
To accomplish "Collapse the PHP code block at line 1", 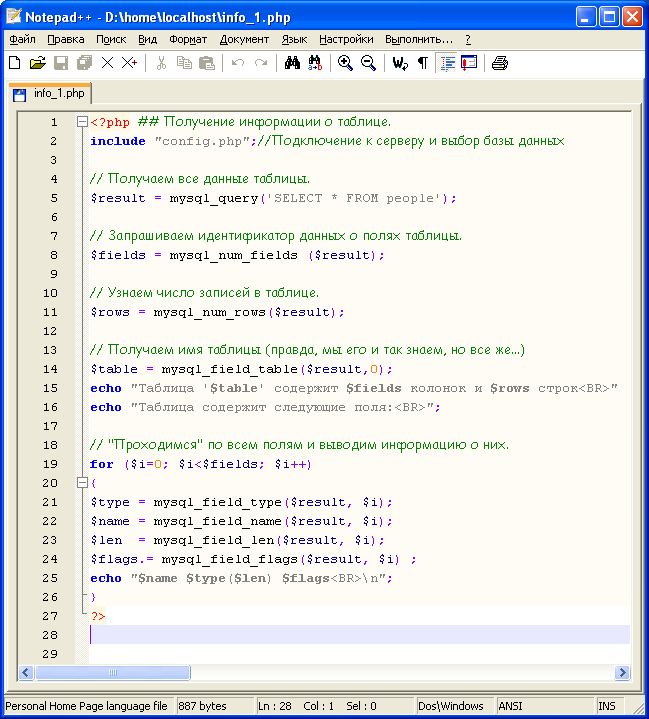I will coord(82,123).
